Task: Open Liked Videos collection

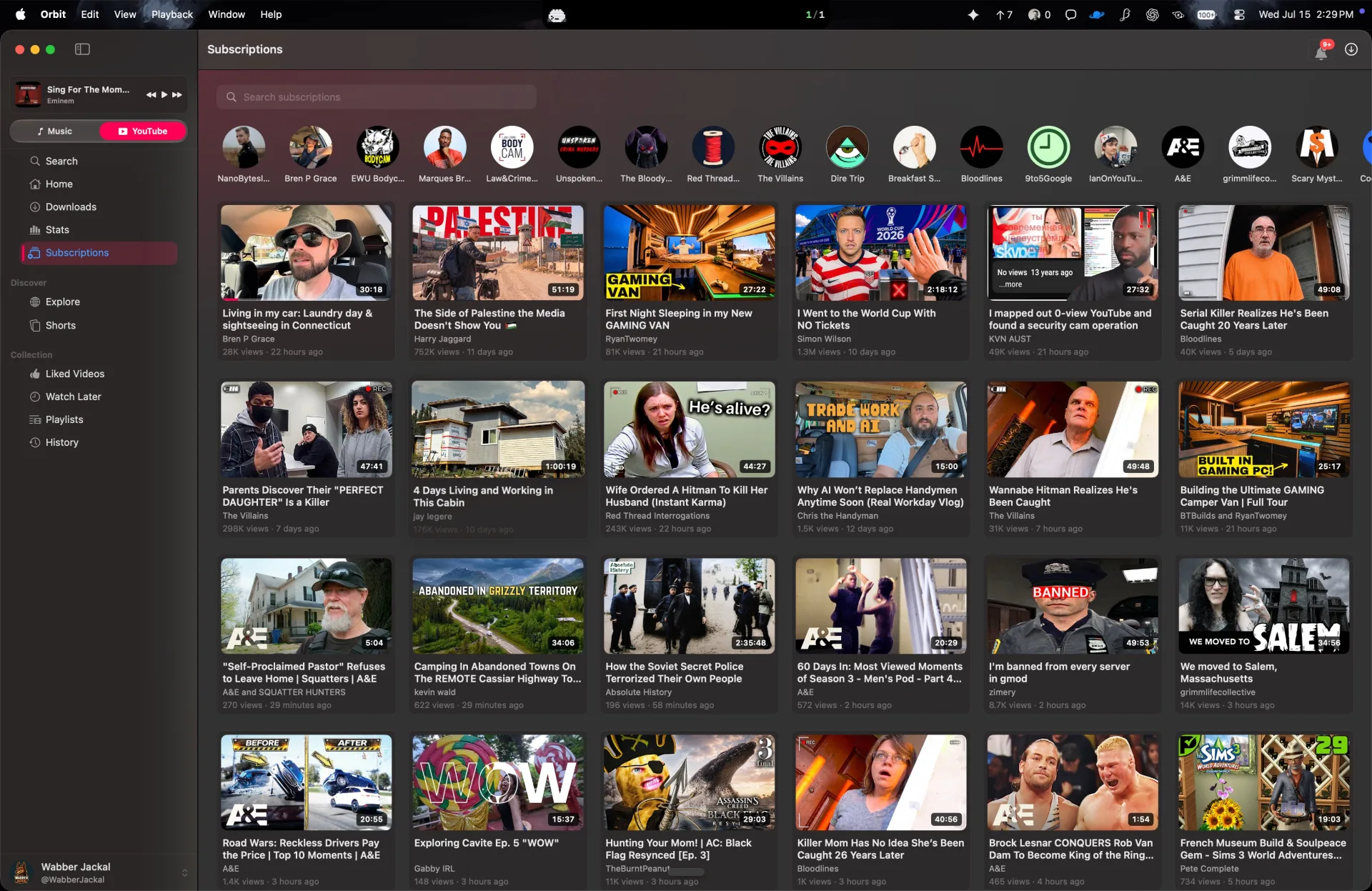Action: (99, 374)
